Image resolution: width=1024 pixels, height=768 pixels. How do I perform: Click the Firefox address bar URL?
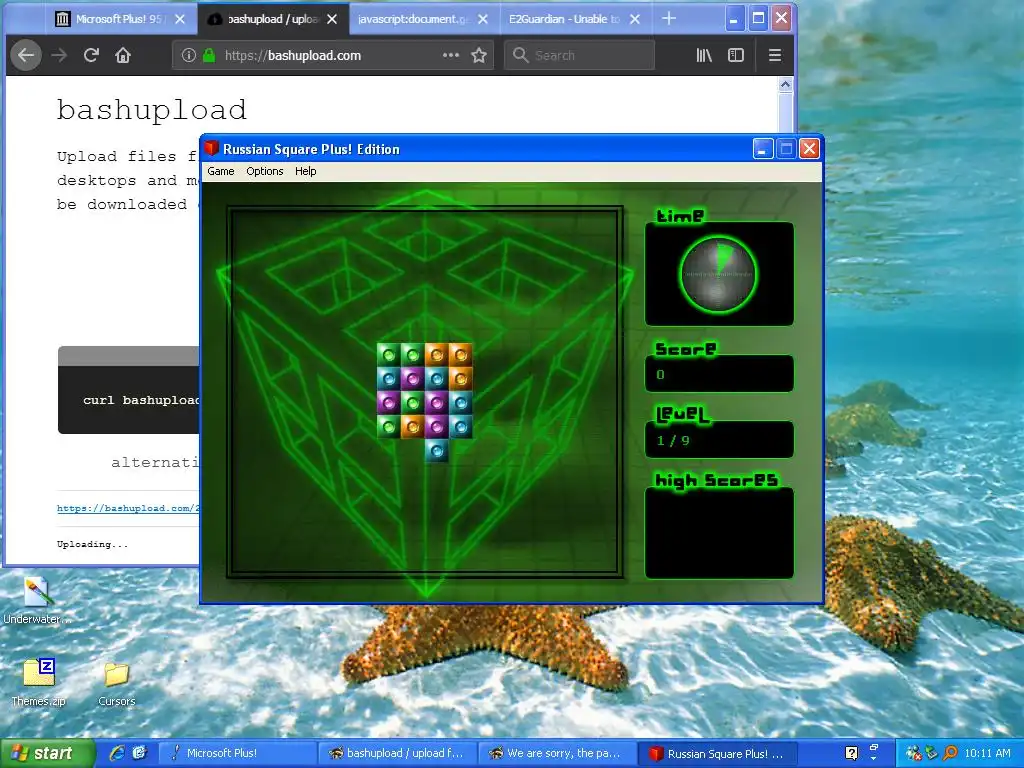293,56
